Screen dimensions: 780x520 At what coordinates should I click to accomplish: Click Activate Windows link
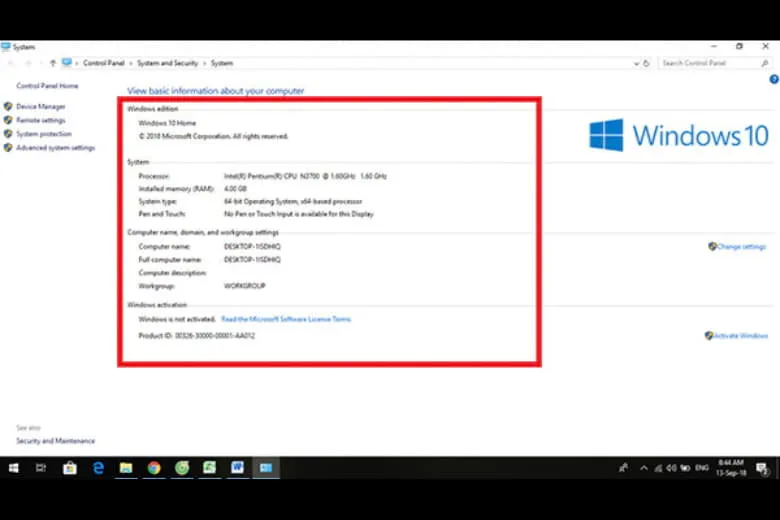tap(740, 336)
